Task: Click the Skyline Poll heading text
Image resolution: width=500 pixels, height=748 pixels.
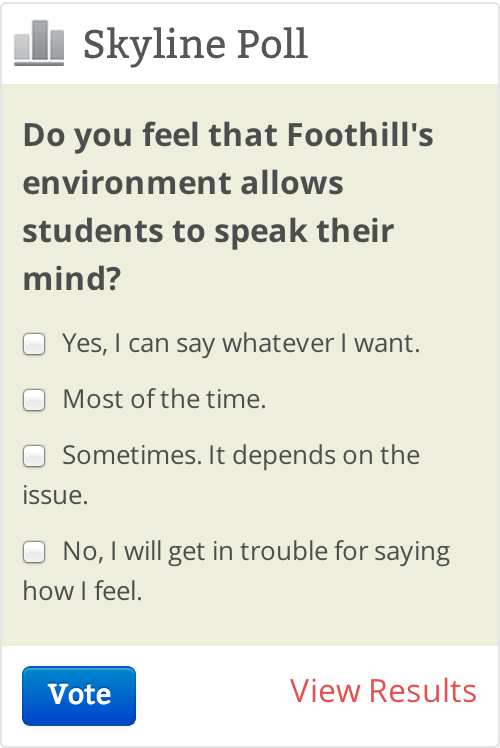Action: click(196, 44)
